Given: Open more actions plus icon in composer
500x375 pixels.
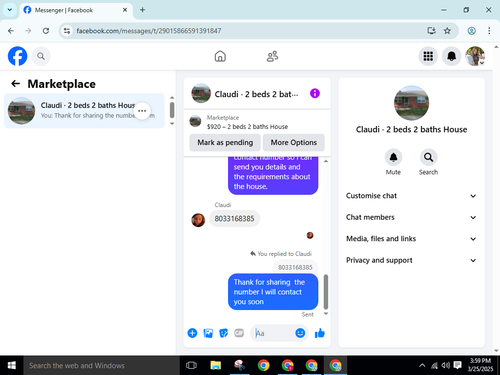Looking at the screenshot, I should 192,333.
